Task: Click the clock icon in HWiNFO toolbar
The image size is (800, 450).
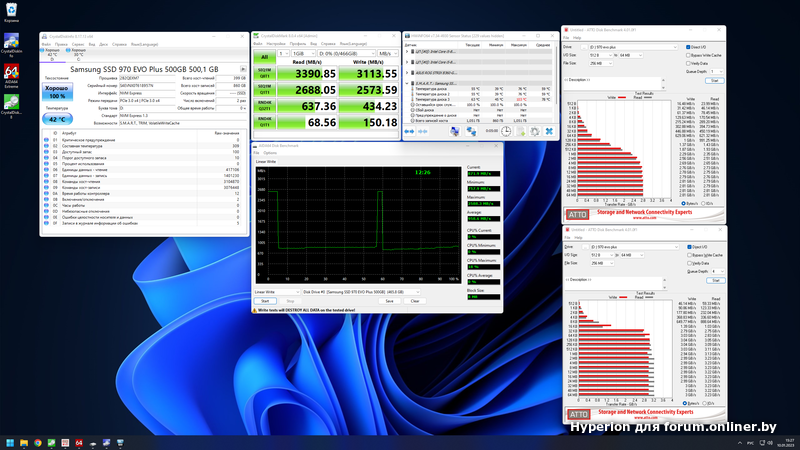Action: point(506,131)
